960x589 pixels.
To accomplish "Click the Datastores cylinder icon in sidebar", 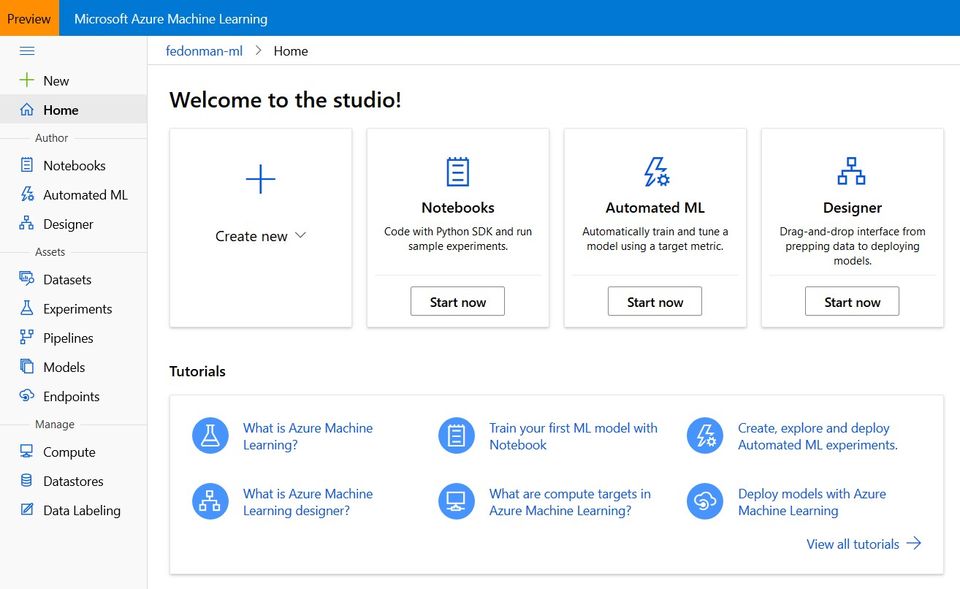I will (x=26, y=480).
